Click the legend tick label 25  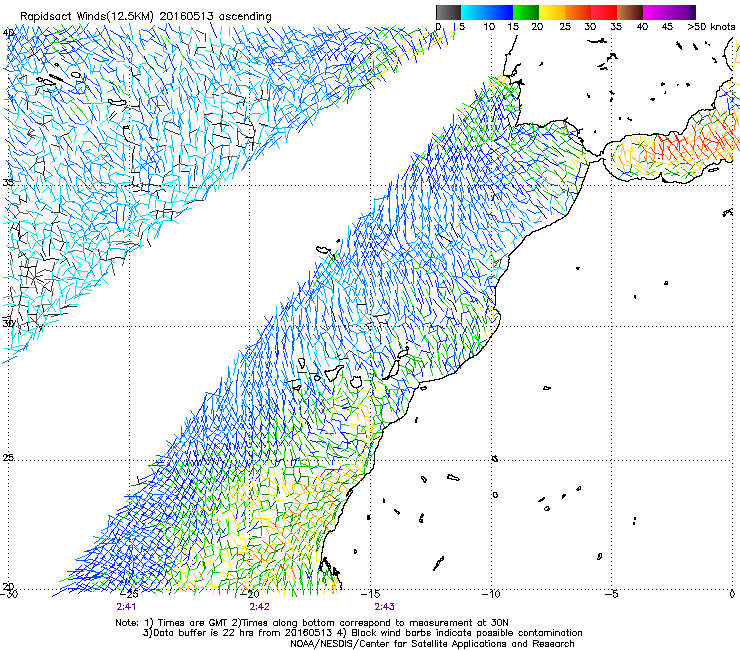(565, 27)
